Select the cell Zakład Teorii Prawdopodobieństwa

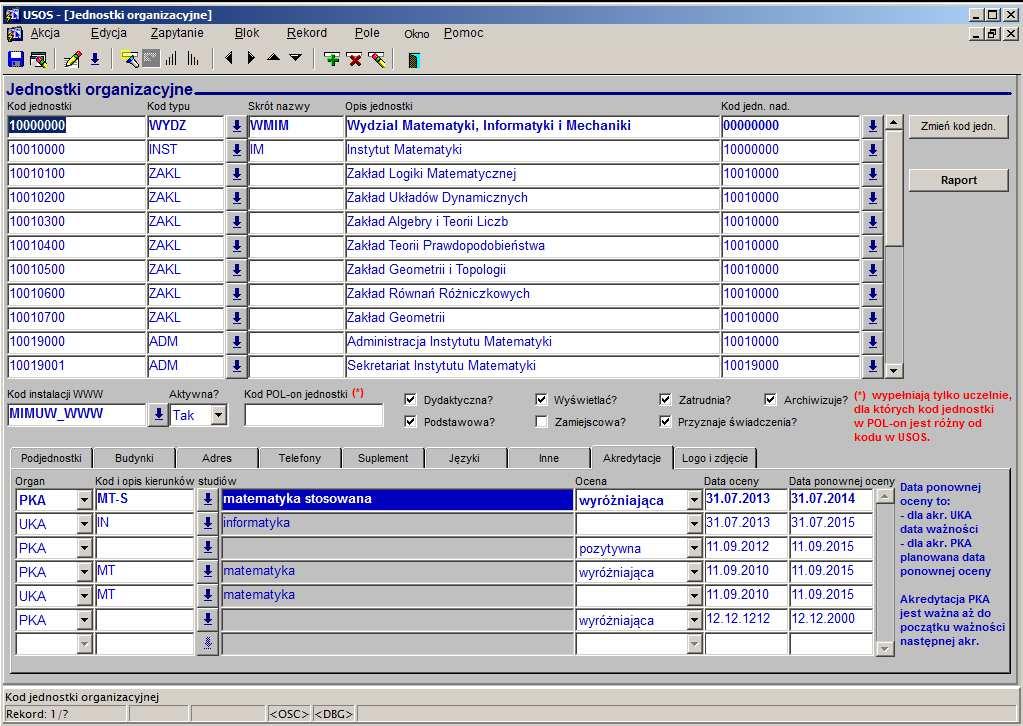(x=532, y=247)
